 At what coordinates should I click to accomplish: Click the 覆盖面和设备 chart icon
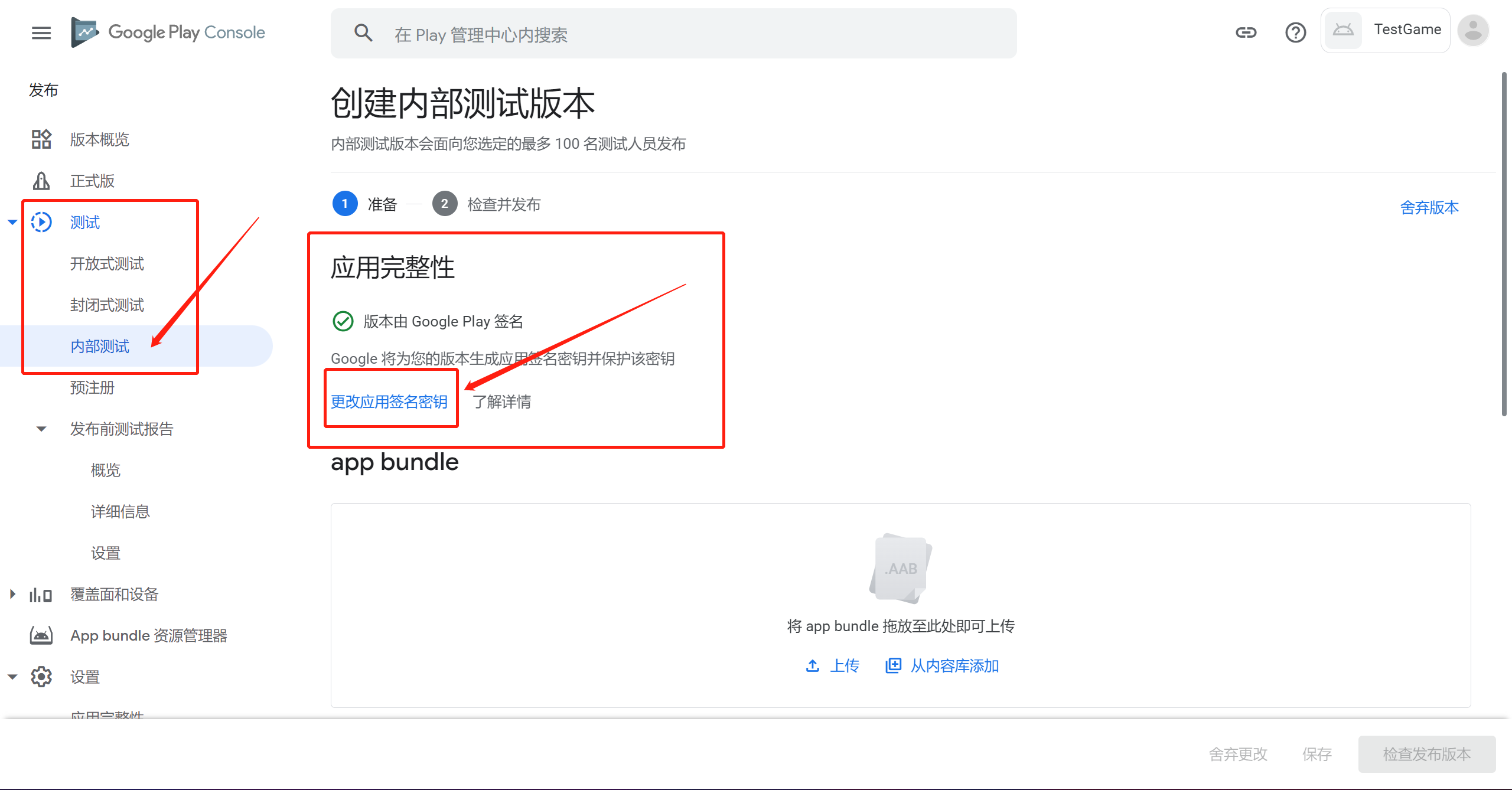coord(41,595)
